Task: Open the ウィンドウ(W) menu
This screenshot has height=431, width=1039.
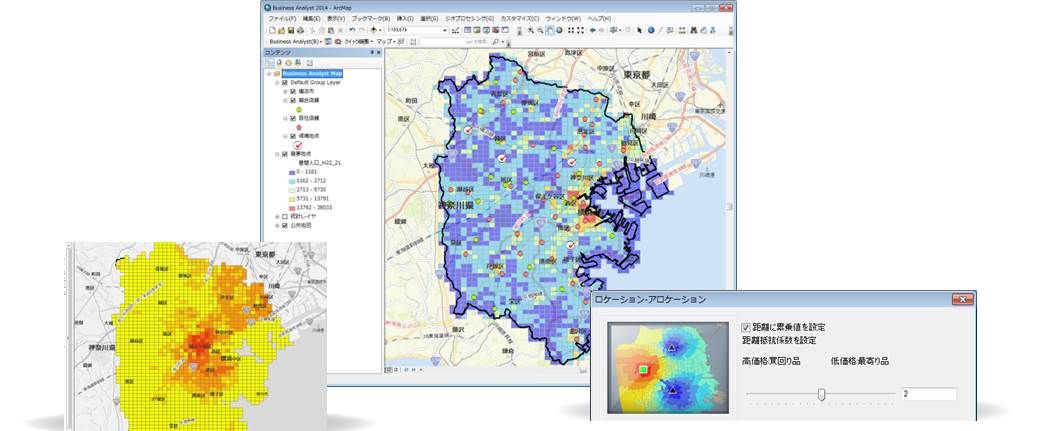Action: click(563, 19)
